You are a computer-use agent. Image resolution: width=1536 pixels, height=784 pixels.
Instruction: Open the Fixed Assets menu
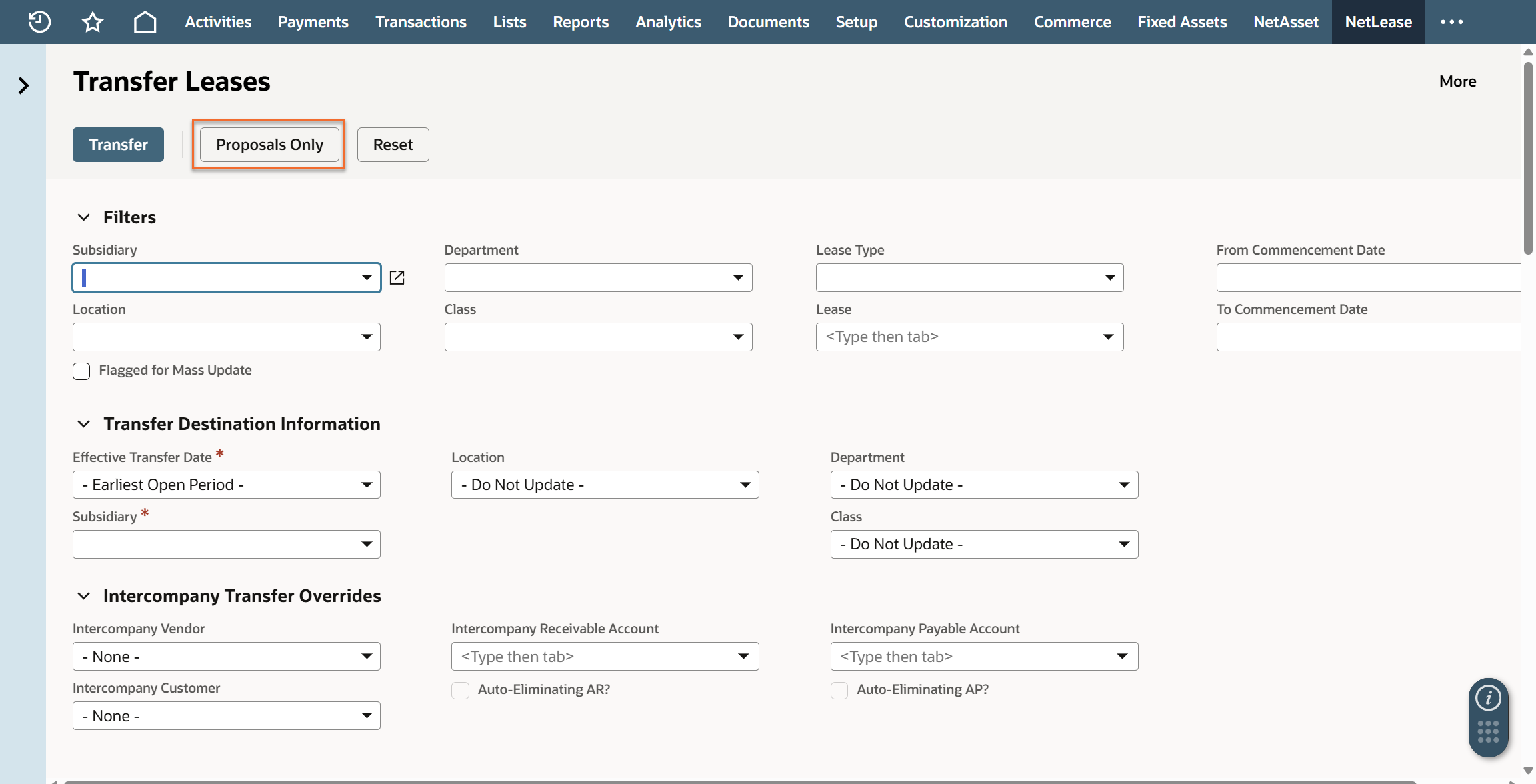click(1182, 22)
